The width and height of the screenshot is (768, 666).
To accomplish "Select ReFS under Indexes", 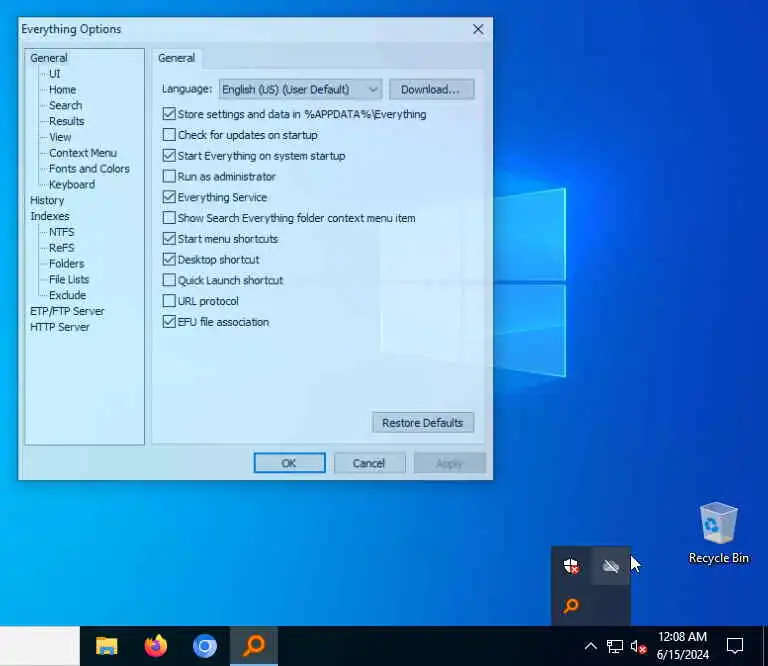I will [x=61, y=248].
